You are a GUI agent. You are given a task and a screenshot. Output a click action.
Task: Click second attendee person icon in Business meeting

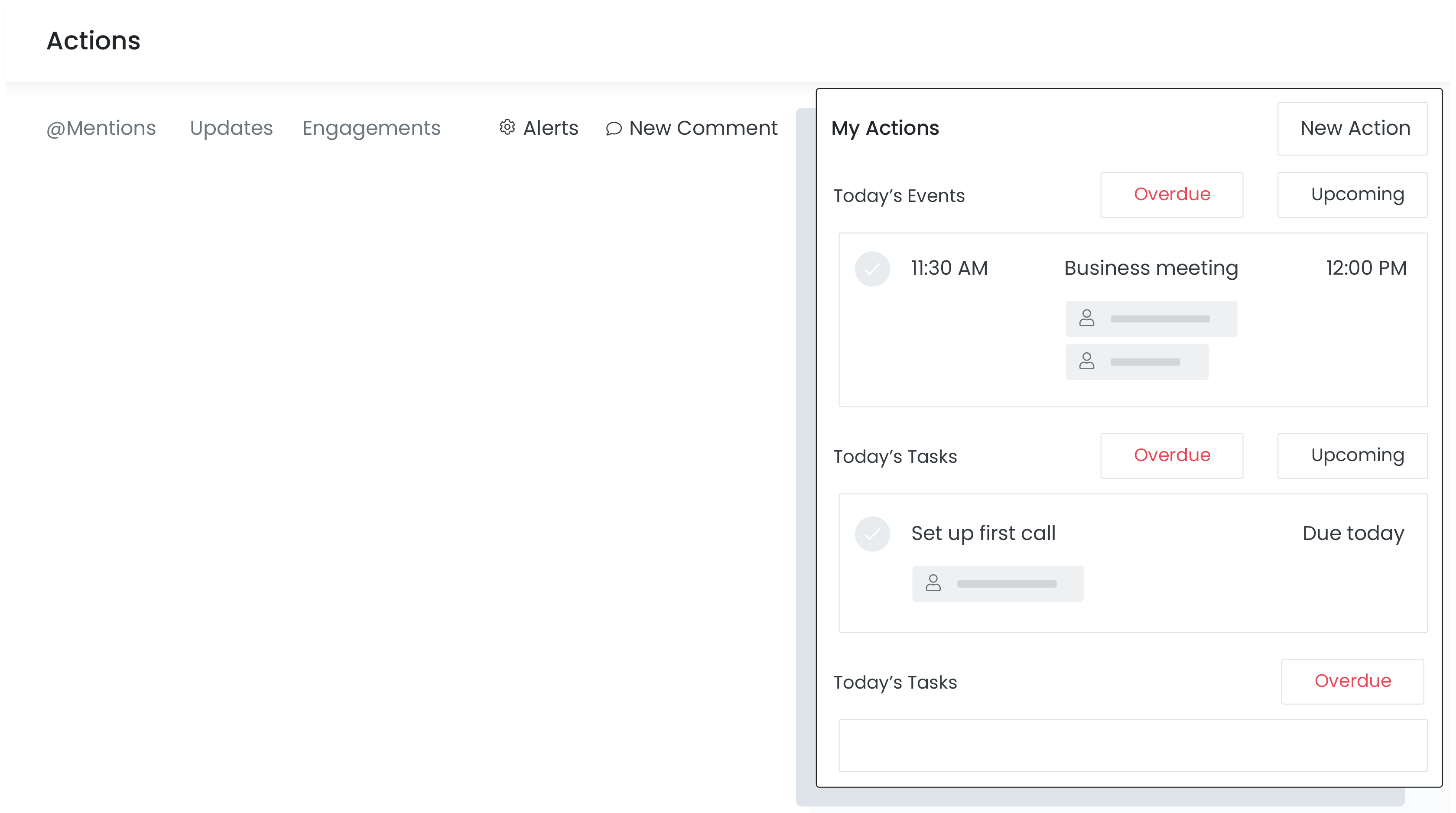1086,361
